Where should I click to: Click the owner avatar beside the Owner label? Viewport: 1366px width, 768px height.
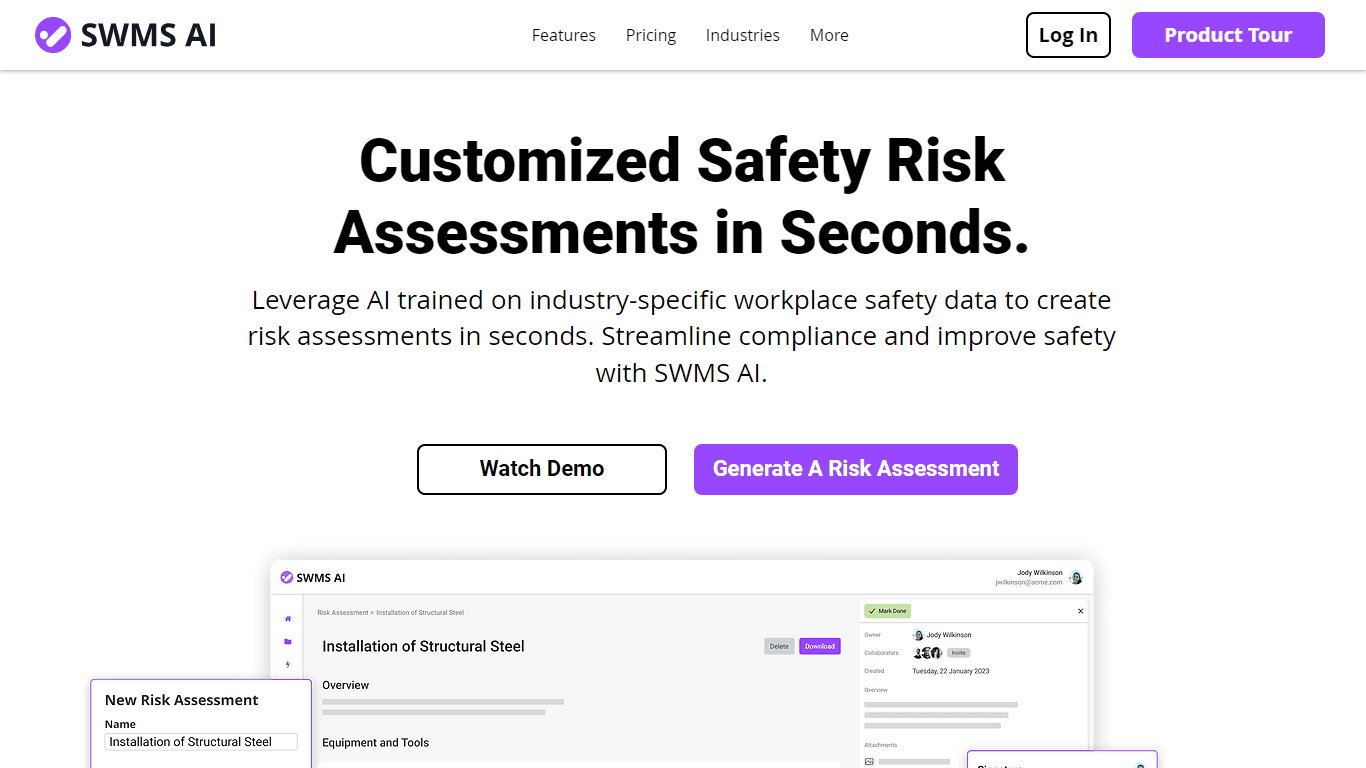point(918,635)
